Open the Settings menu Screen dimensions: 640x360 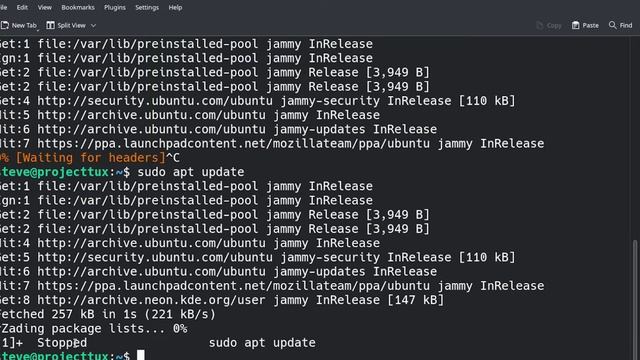[147, 7]
